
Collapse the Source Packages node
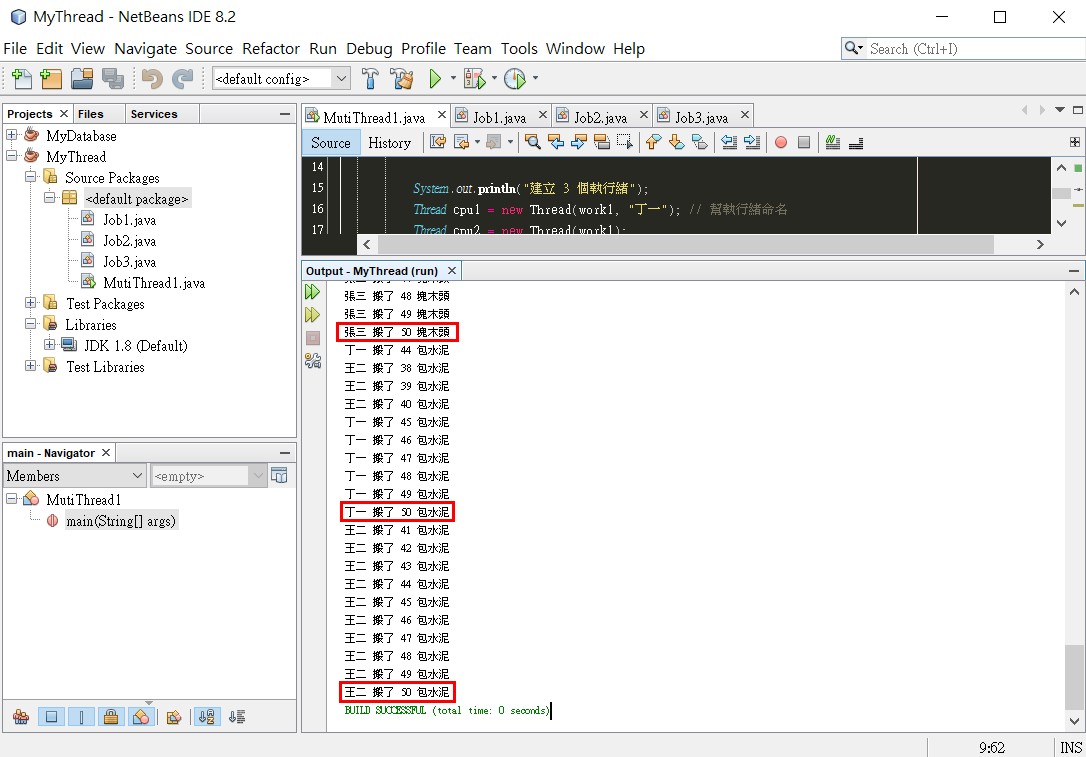click(30, 177)
